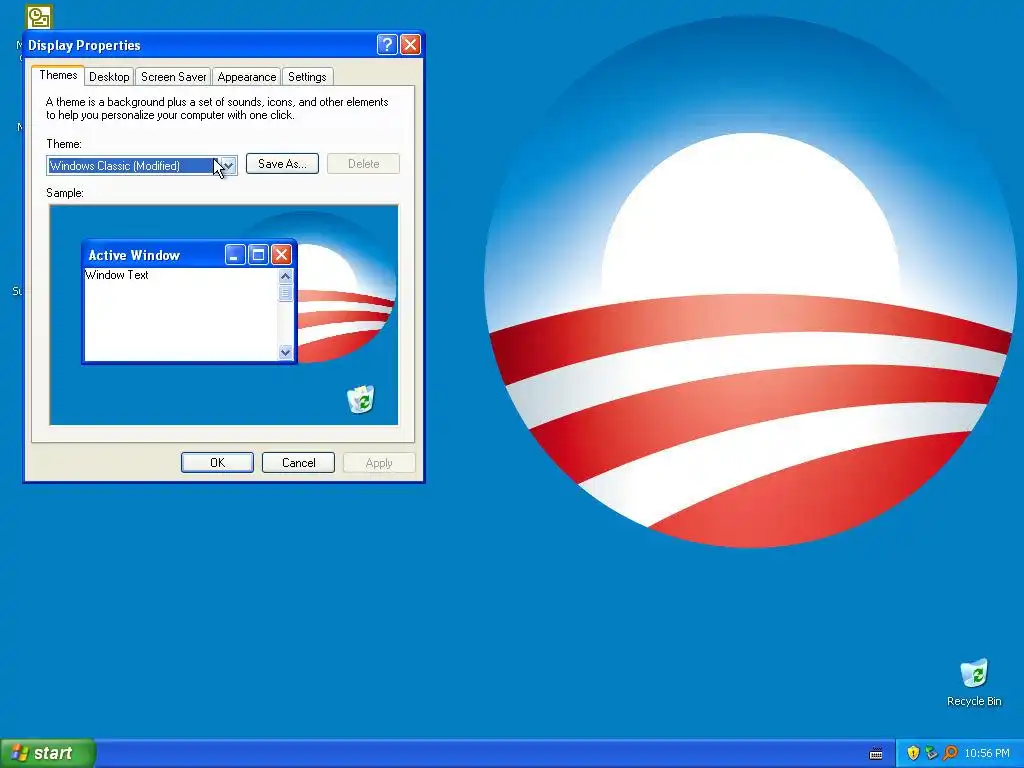This screenshot has height=768, width=1024.
Task: Click the keyboard icon on the taskbar
Action: coord(876,754)
